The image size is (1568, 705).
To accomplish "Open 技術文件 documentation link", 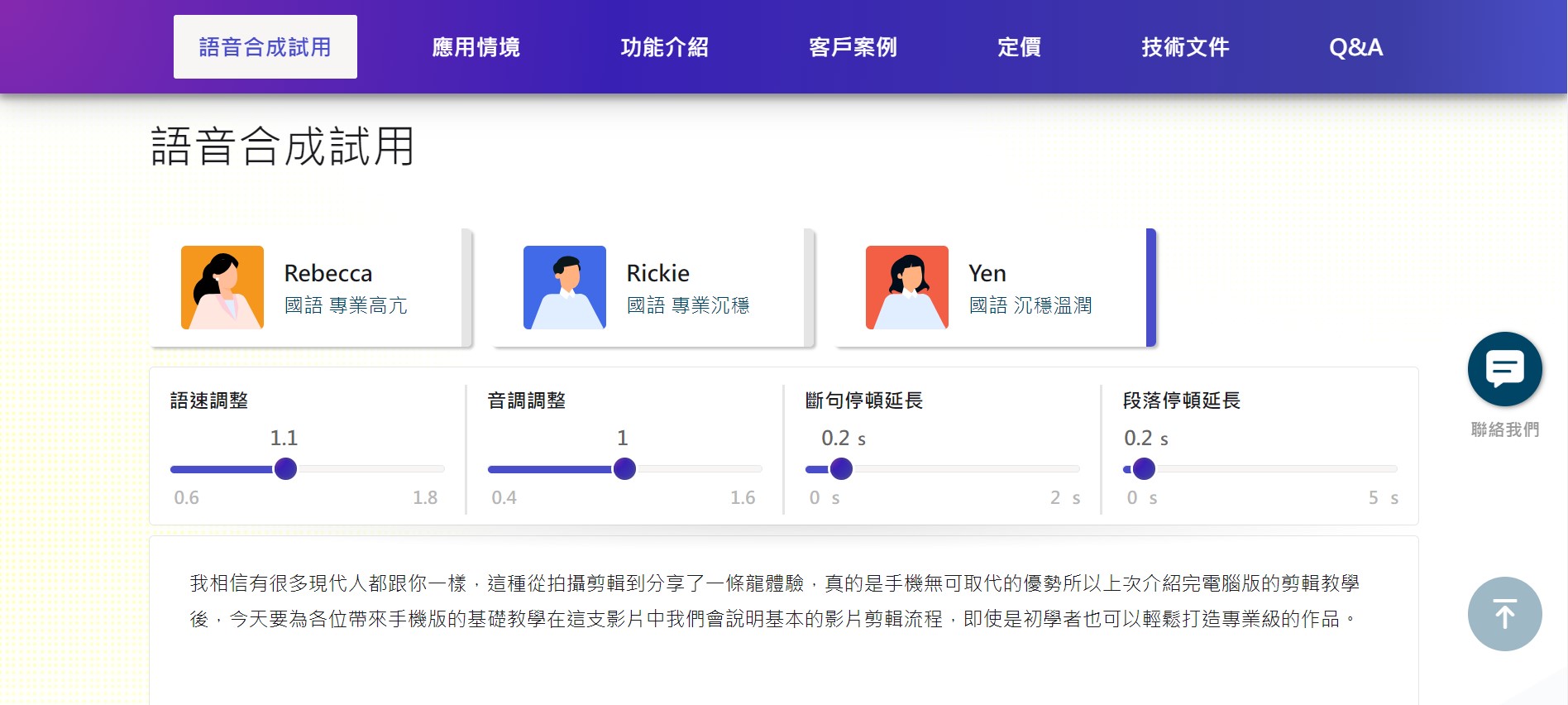I will click(1185, 47).
